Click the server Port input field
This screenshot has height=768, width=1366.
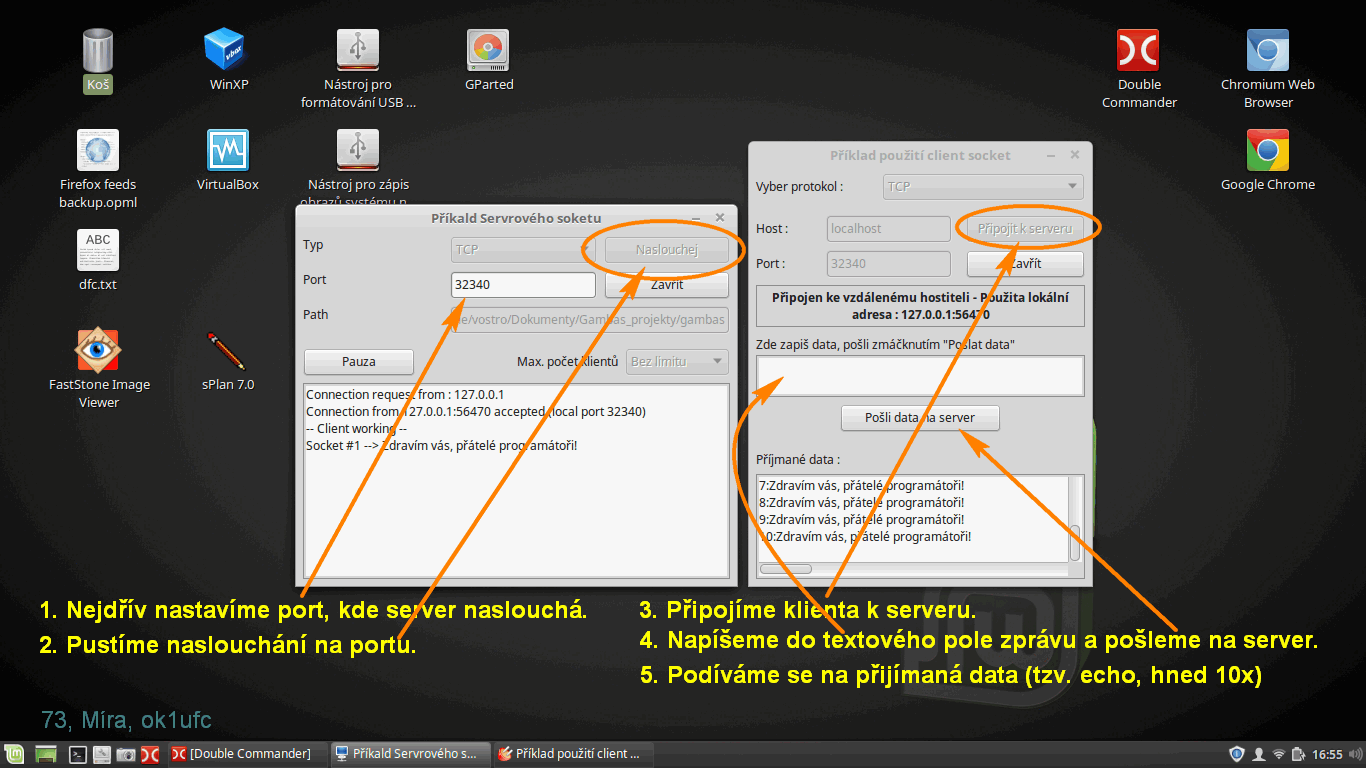pos(523,284)
